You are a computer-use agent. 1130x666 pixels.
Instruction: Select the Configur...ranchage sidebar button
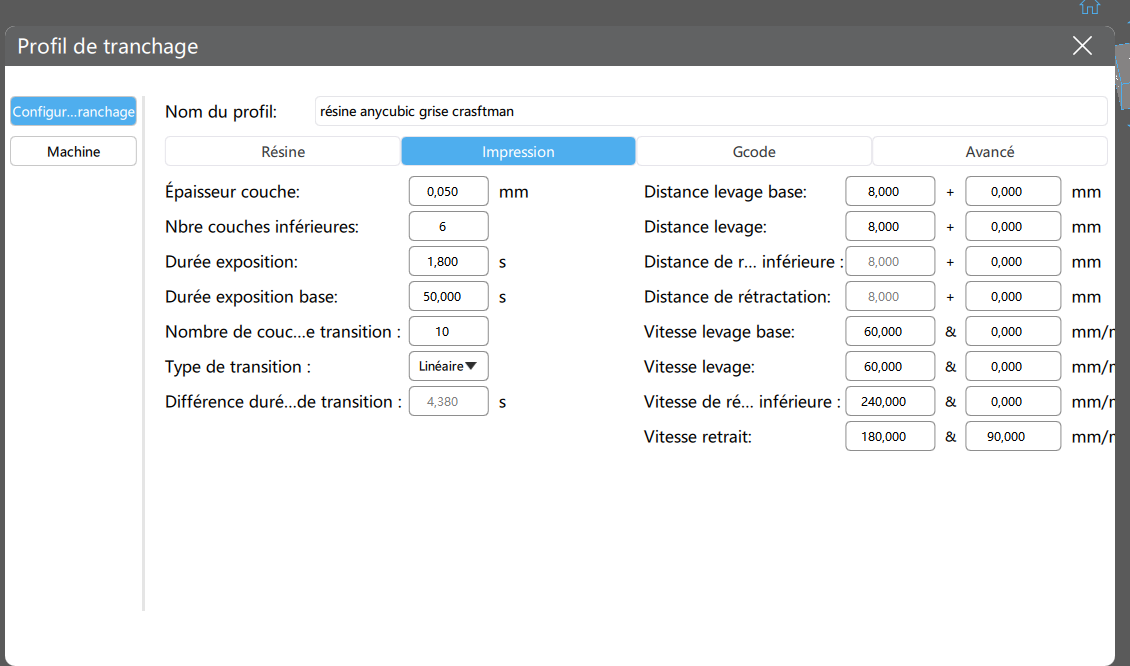pyautogui.click(x=74, y=112)
